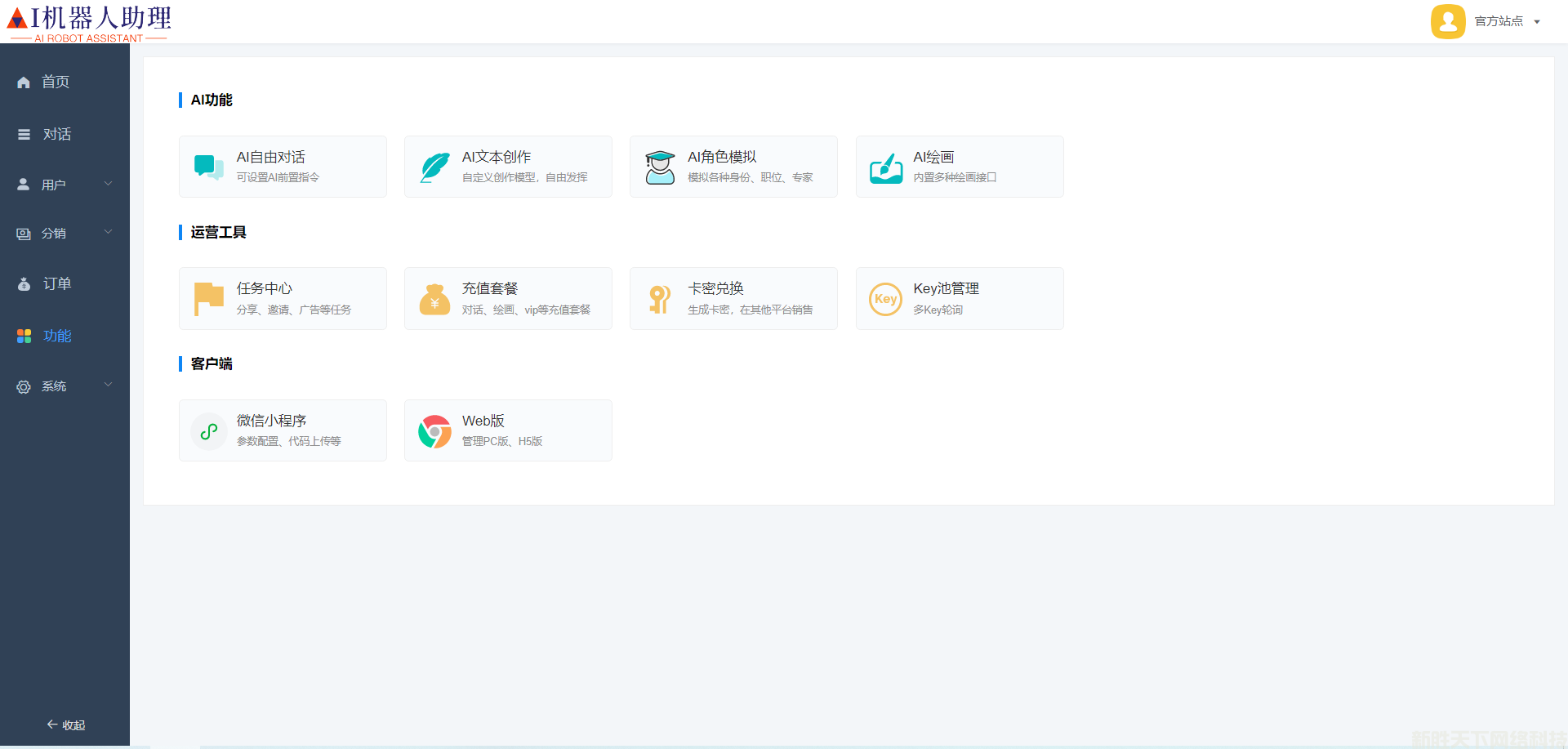Image resolution: width=1568 pixels, height=749 pixels.
Task: Select 订单 in the sidebar
Action: click(x=56, y=283)
